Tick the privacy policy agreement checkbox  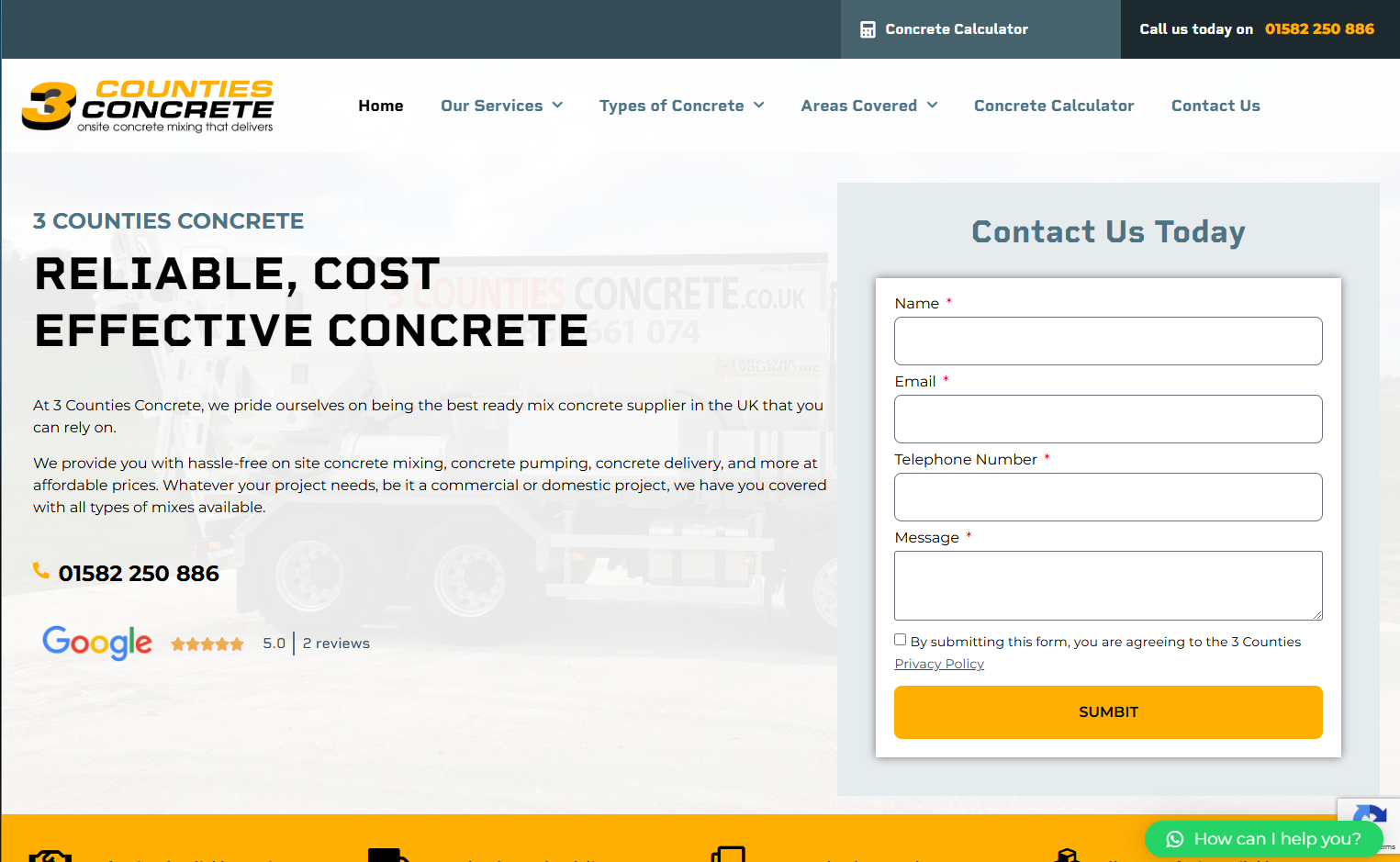901,640
